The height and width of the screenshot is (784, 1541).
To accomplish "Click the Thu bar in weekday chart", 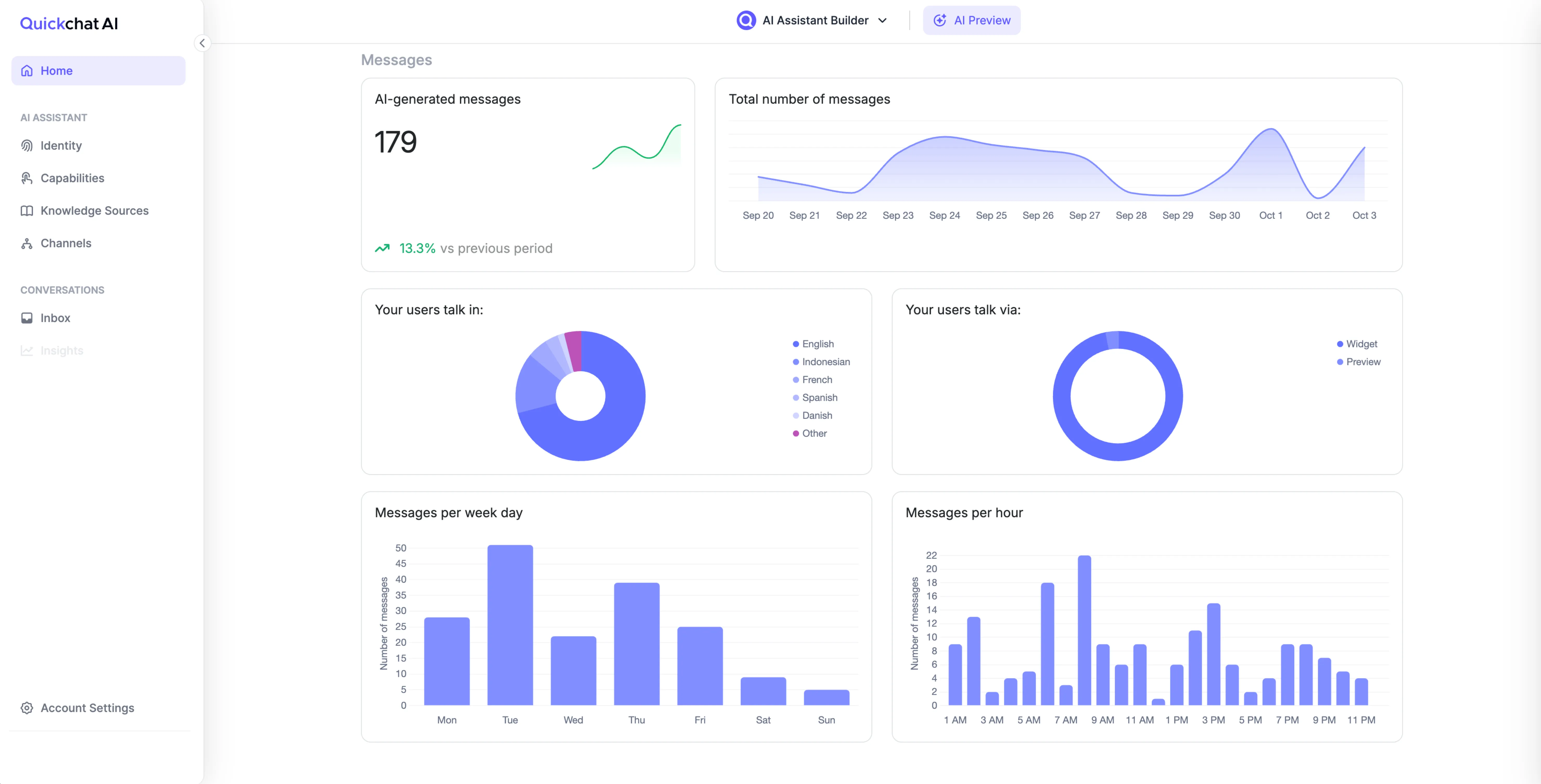I will click(636, 644).
